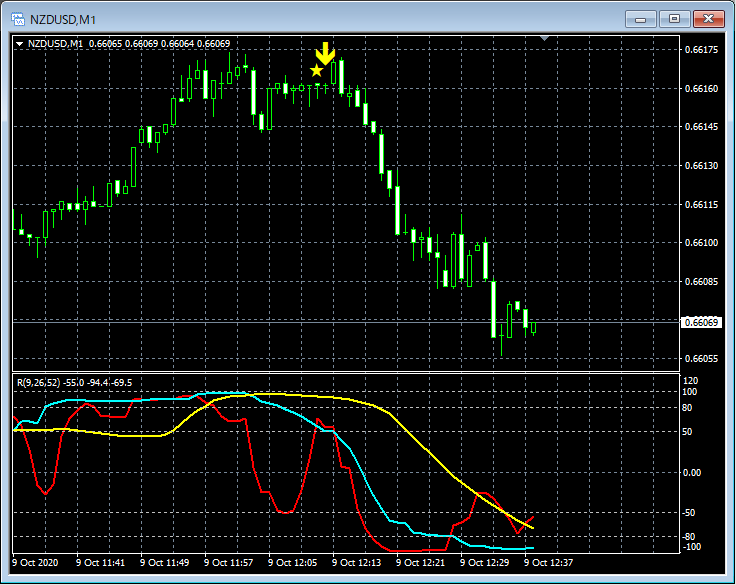Click the 9 Oct 11:49 time label
Viewport: 736px width, 585px height.
(164, 562)
